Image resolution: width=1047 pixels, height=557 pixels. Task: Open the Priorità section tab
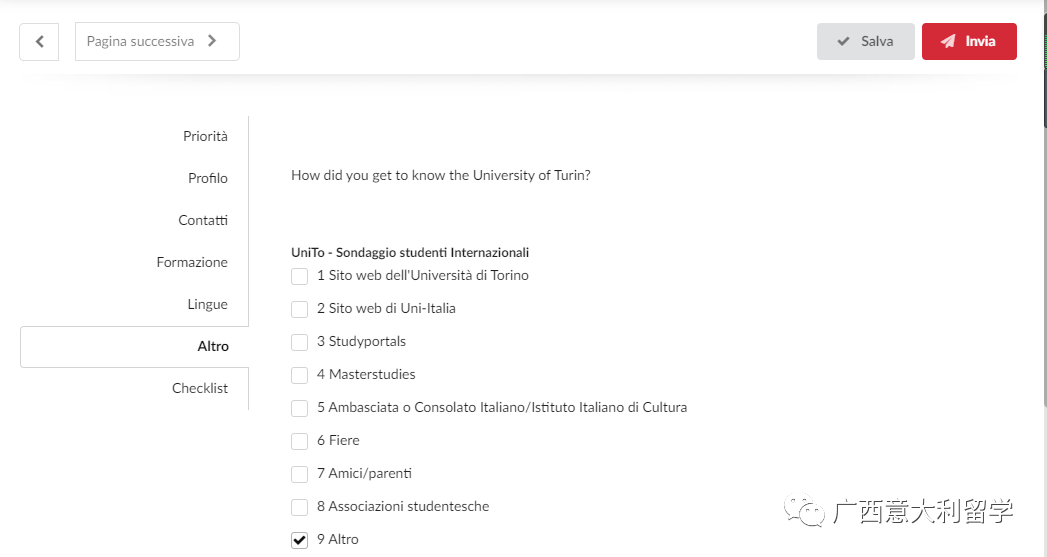click(x=205, y=136)
